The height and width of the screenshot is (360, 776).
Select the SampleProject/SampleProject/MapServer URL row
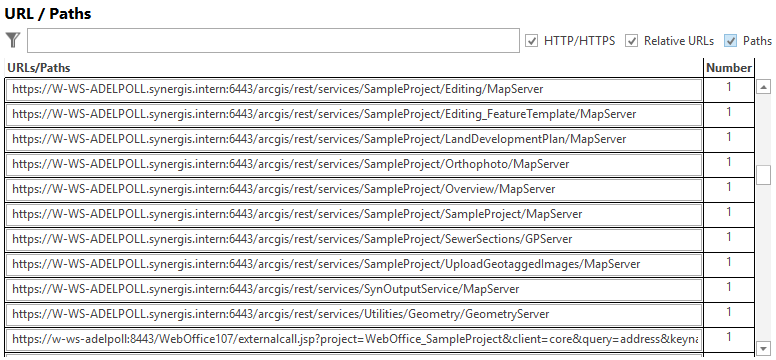[x=354, y=214]
